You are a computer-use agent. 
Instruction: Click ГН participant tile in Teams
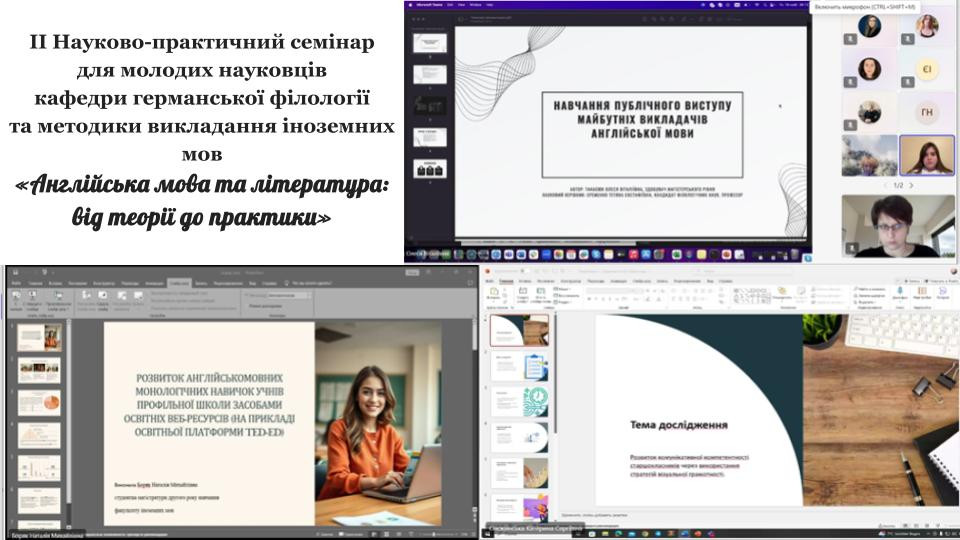pos(926,113)
